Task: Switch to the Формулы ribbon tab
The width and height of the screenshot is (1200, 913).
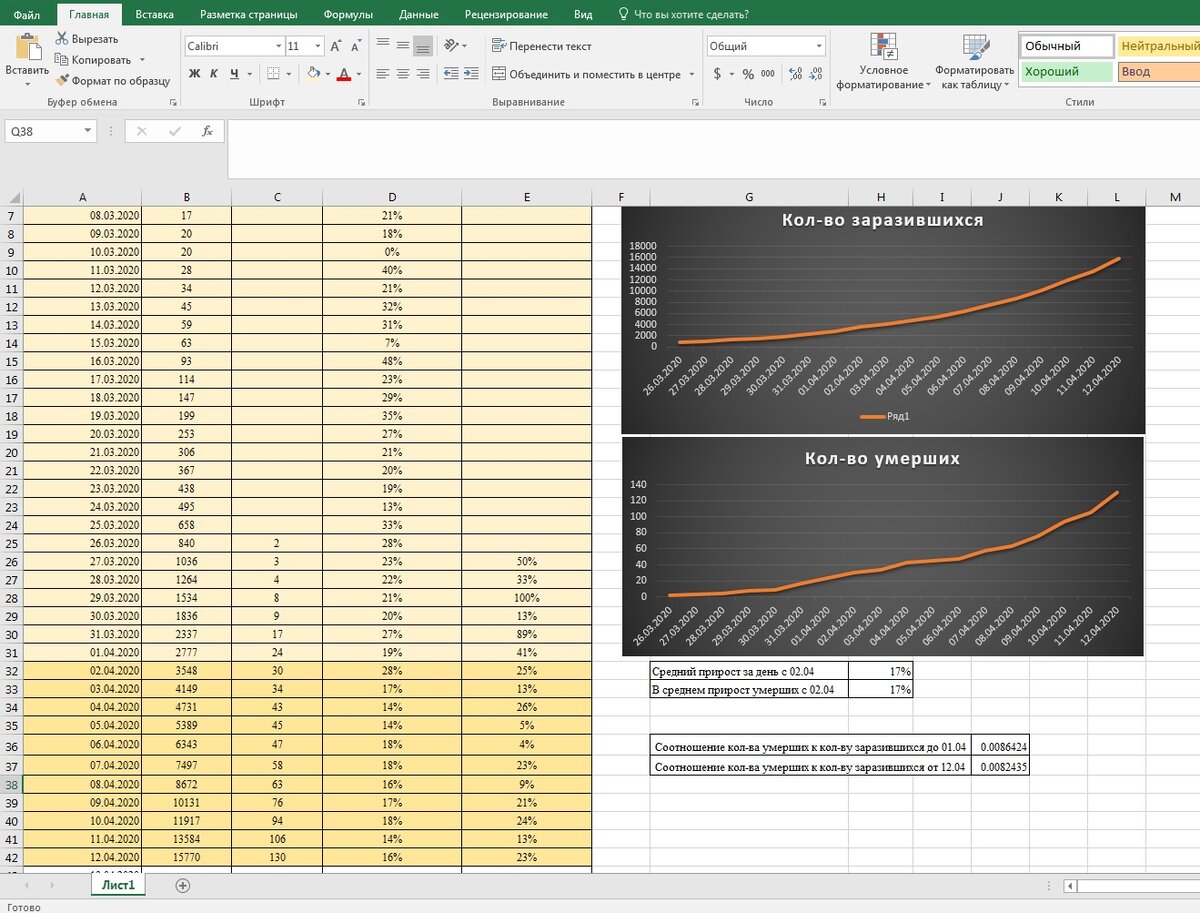Action: [348, 14]
